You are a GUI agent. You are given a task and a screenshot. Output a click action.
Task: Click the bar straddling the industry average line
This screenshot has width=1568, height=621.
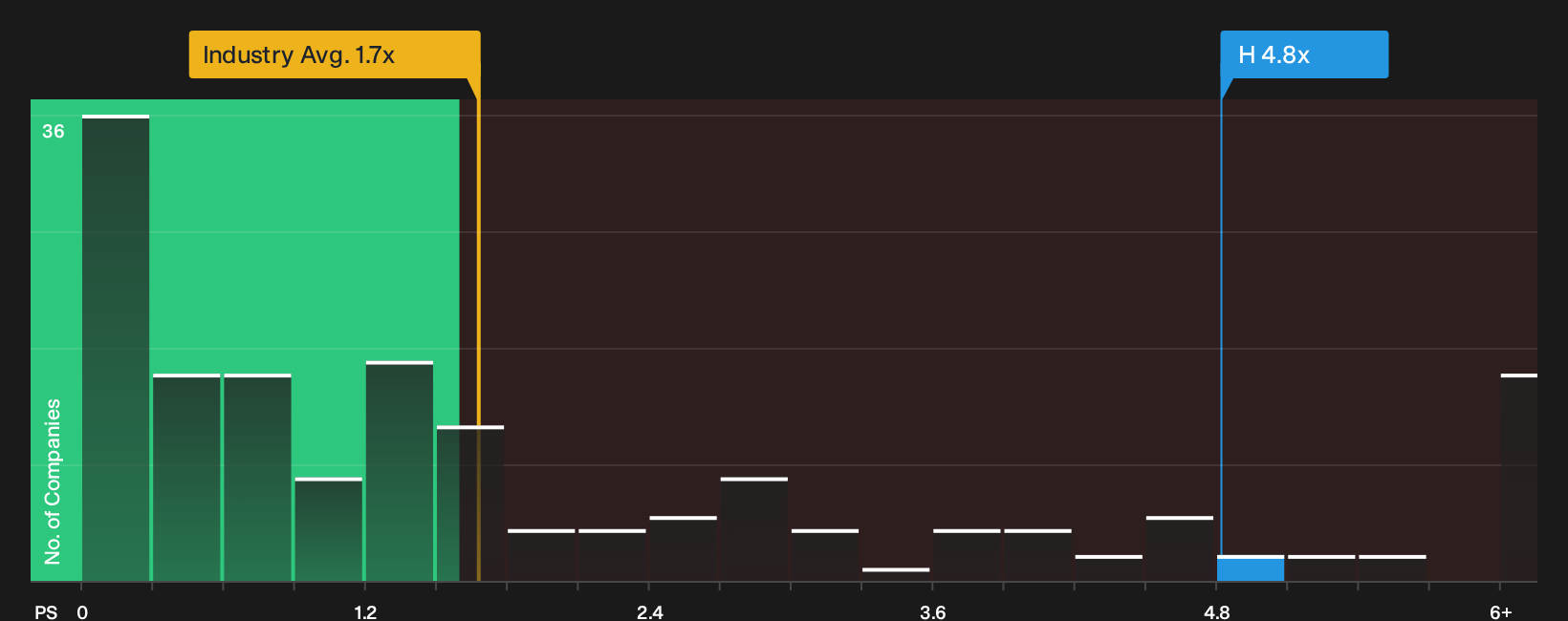(x=470, y=503)
